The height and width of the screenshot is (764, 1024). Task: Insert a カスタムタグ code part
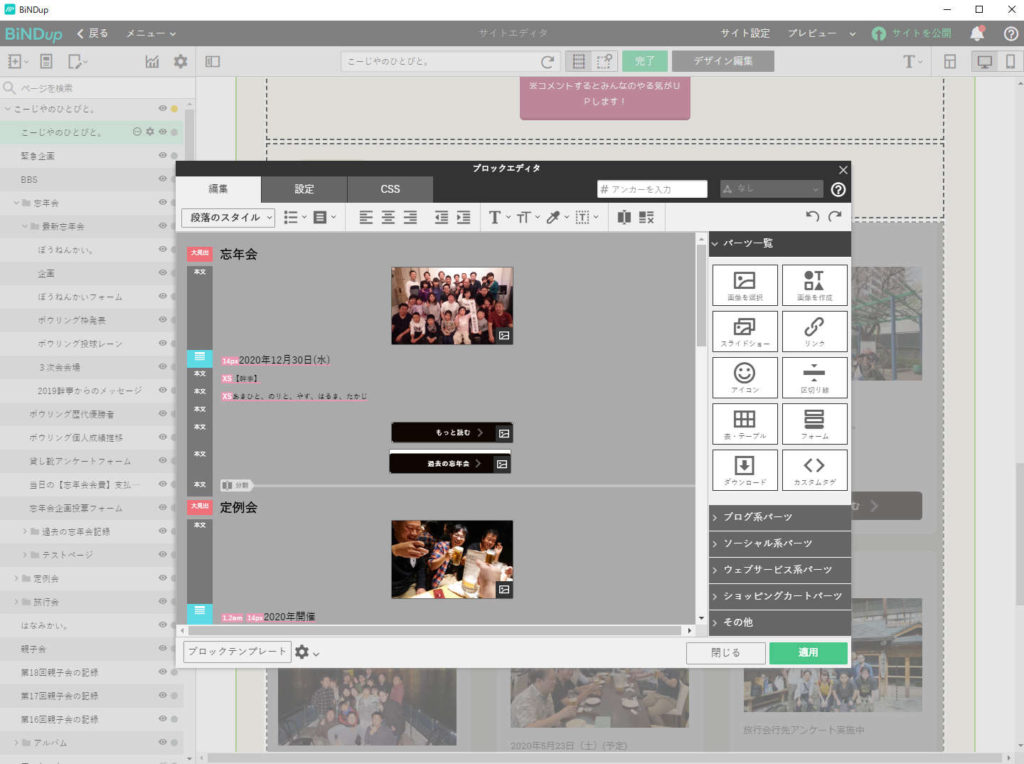[814, 469]
